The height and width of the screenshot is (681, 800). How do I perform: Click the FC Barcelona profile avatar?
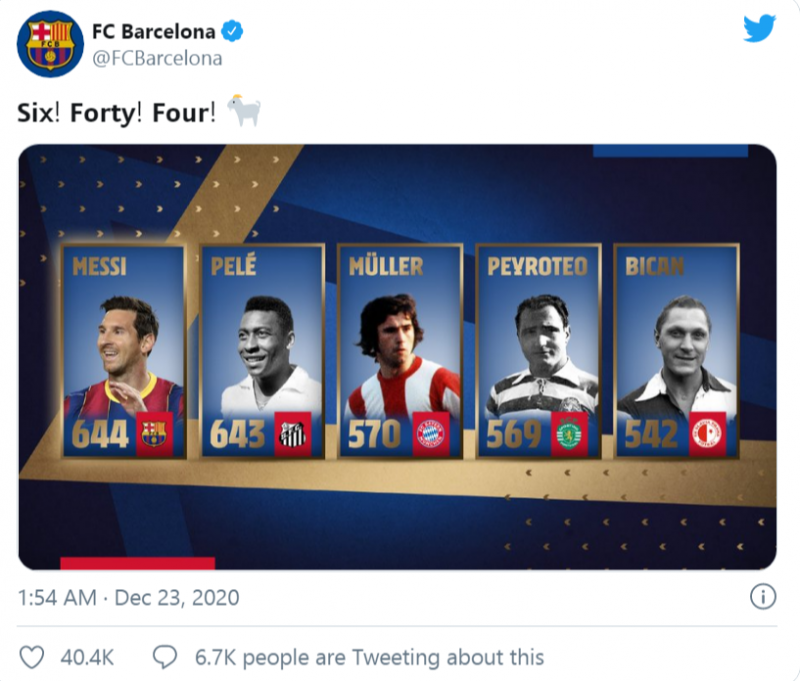(50, 44)
